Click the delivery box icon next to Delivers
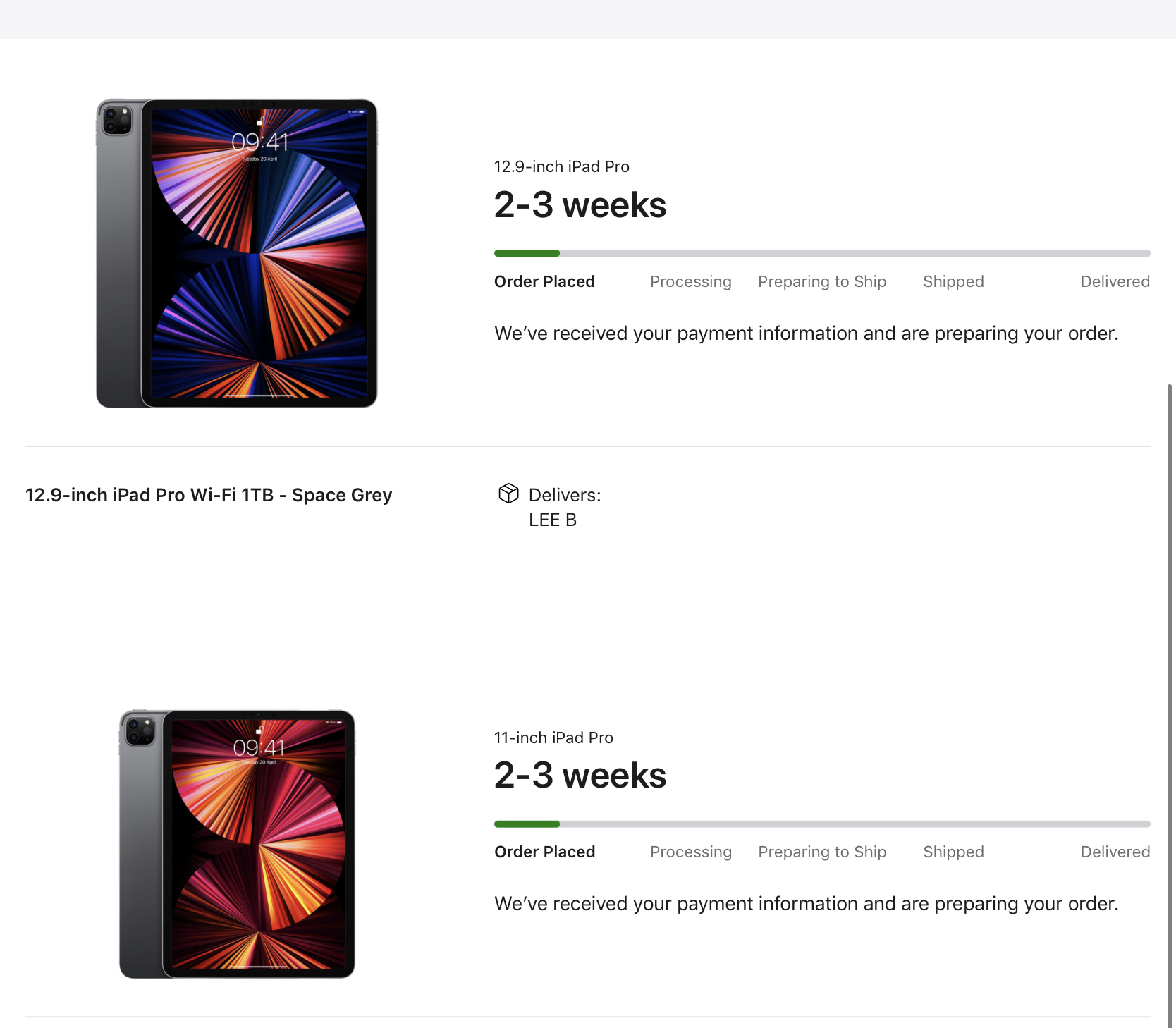The width and height of the screenshot is (1176, 1028). [x=508, y=494]
